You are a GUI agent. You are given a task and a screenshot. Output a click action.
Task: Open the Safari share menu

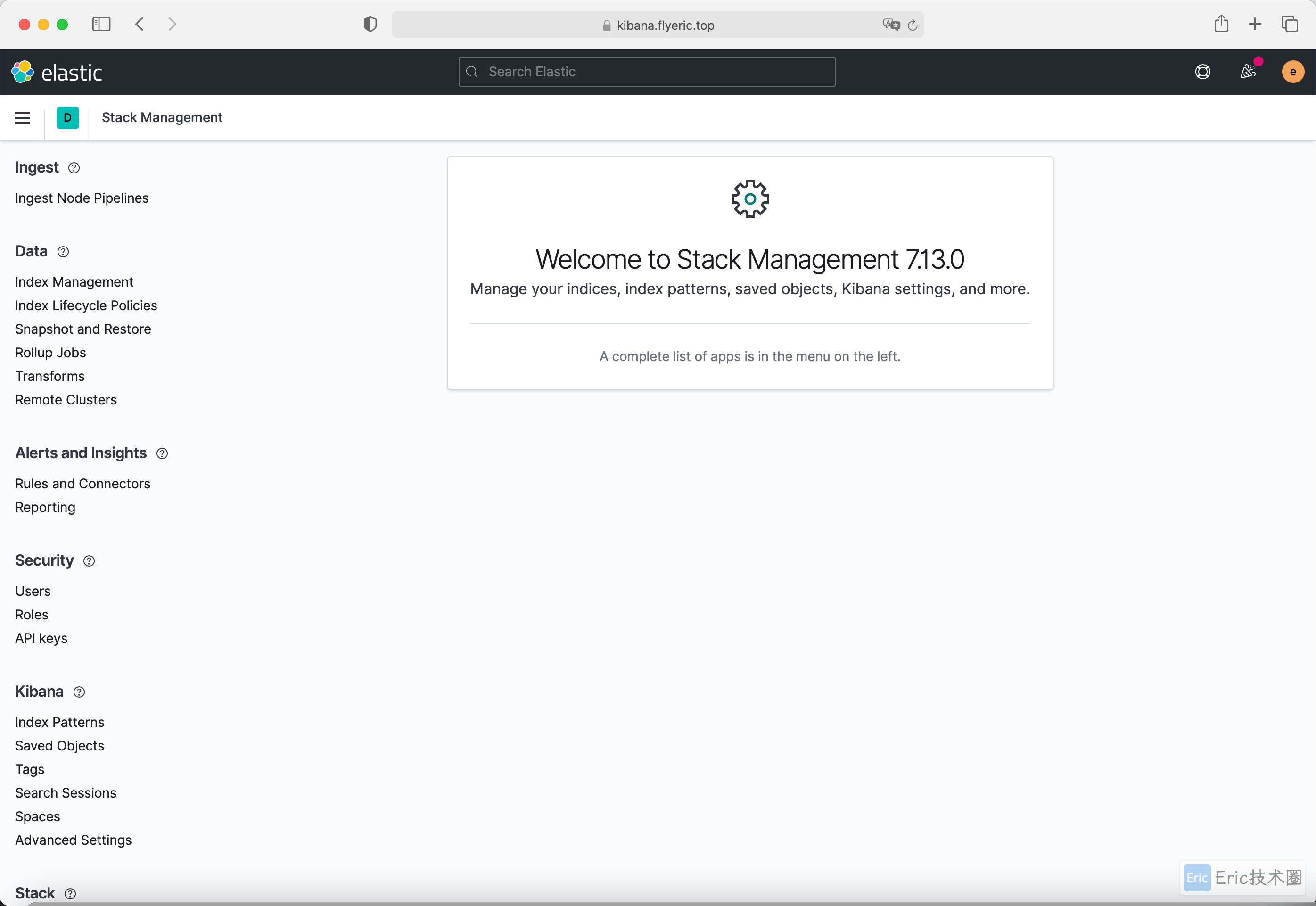click(1221, 23)
